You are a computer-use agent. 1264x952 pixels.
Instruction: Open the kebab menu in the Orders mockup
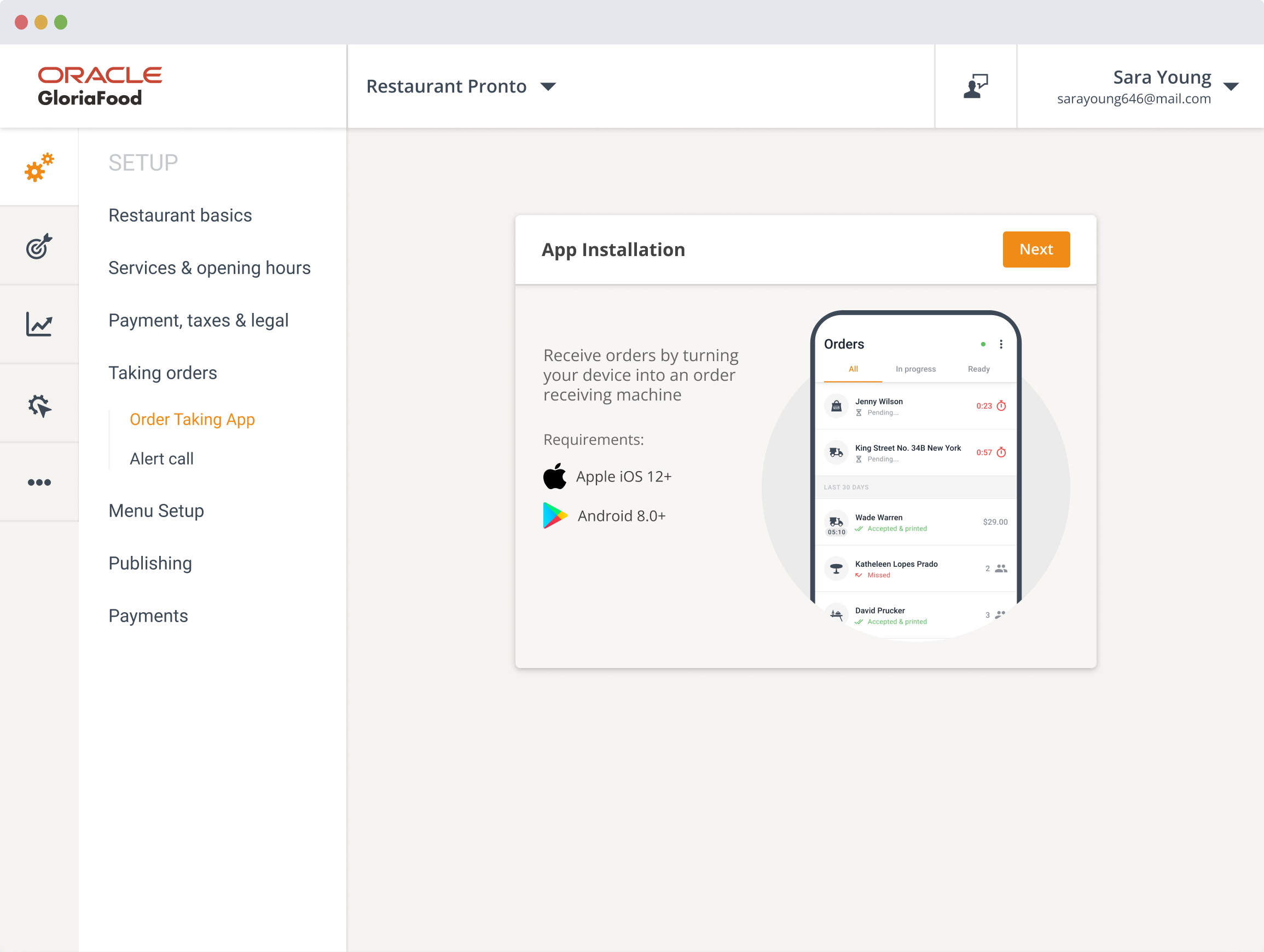[1001, 344]
